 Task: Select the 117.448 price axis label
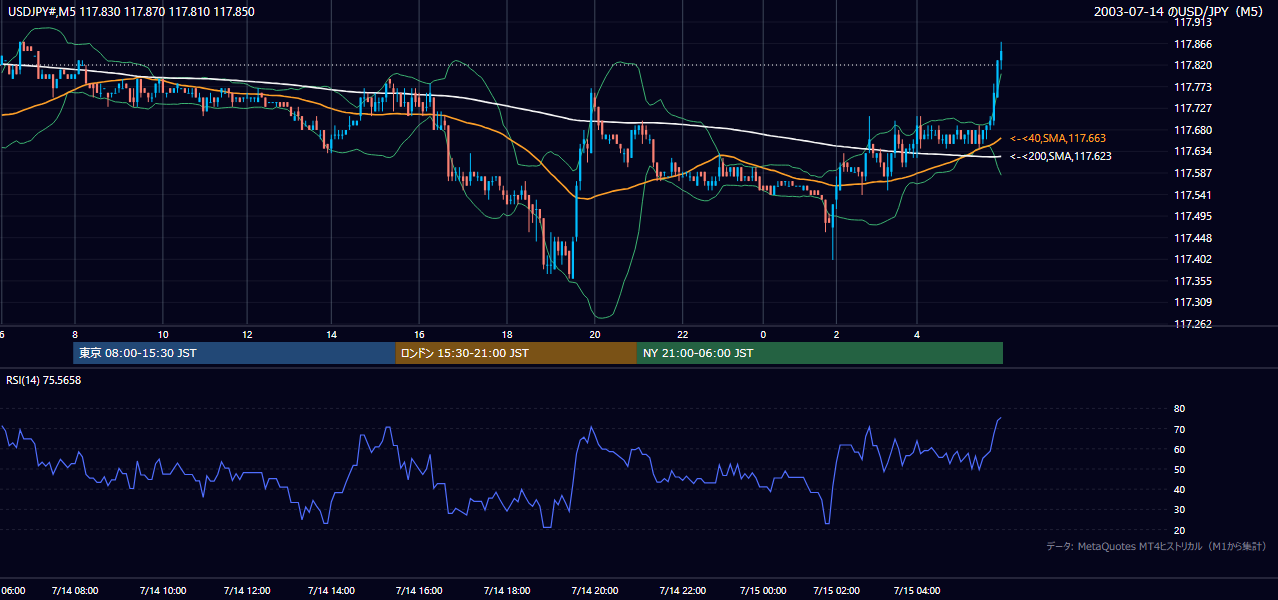[x=1193, y=238]
